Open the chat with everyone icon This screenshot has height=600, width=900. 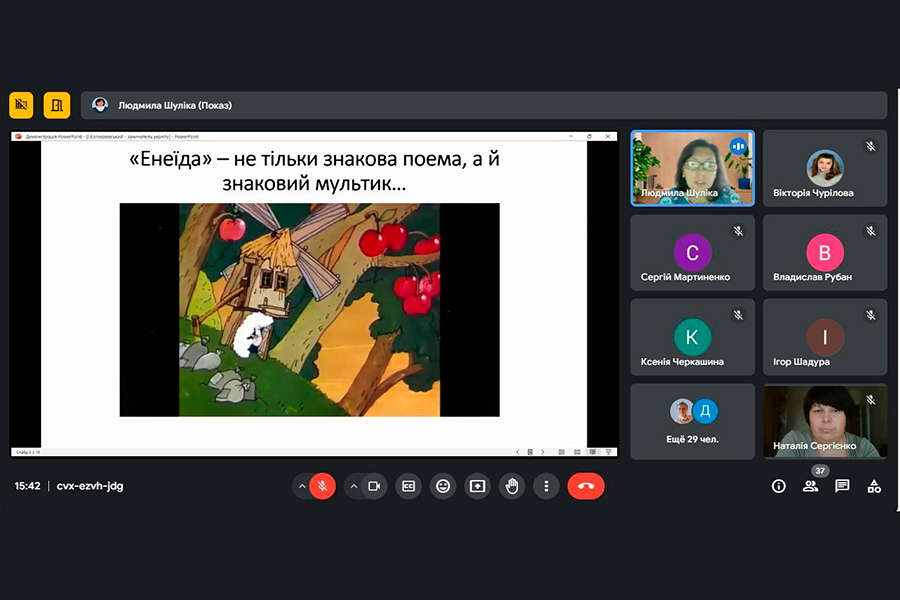[842, 486]
